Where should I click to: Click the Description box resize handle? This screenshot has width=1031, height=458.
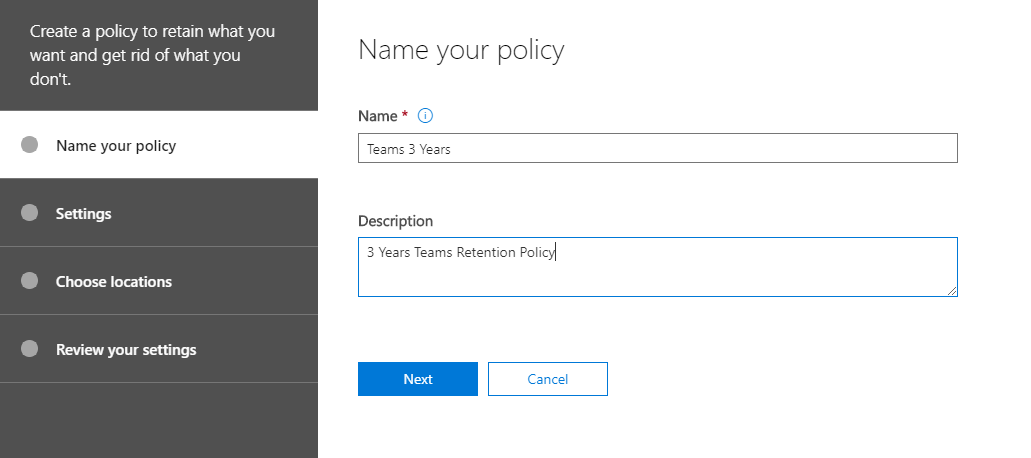[952, 291]
